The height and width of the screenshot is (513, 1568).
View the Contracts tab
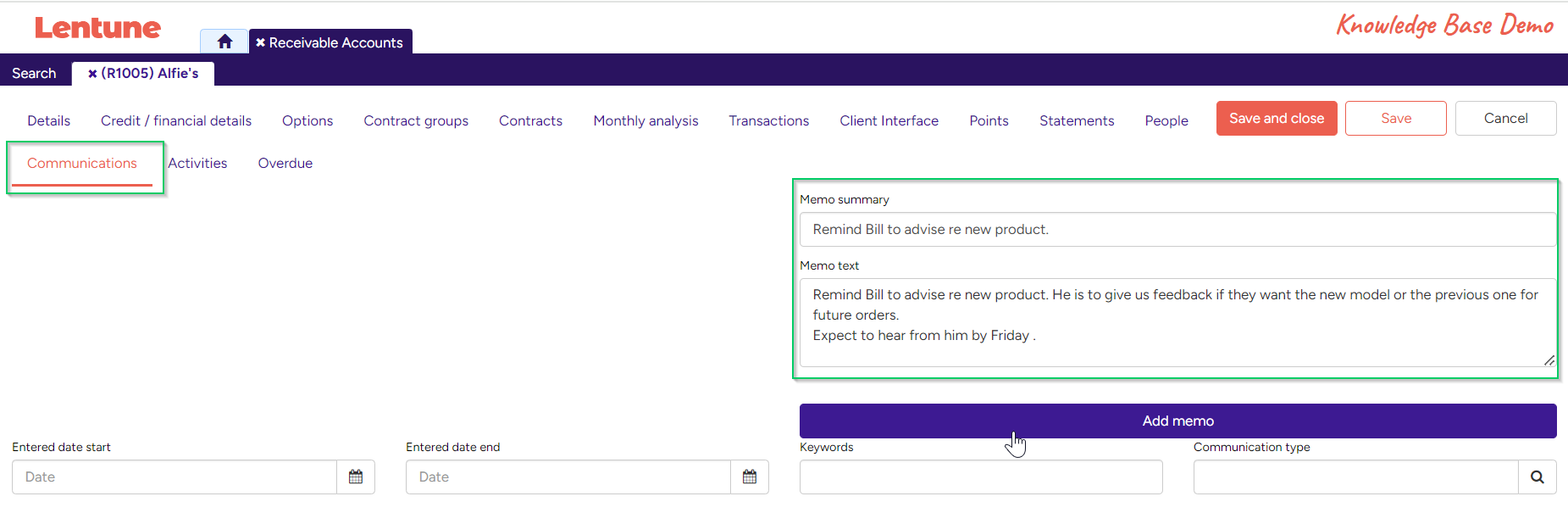click(x=530, y=120)
